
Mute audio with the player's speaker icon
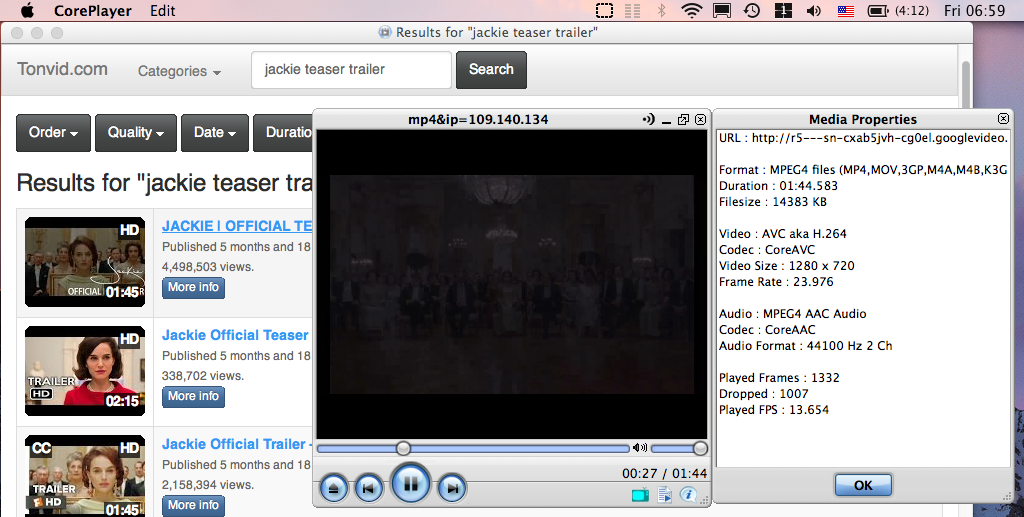coord(640,448)
